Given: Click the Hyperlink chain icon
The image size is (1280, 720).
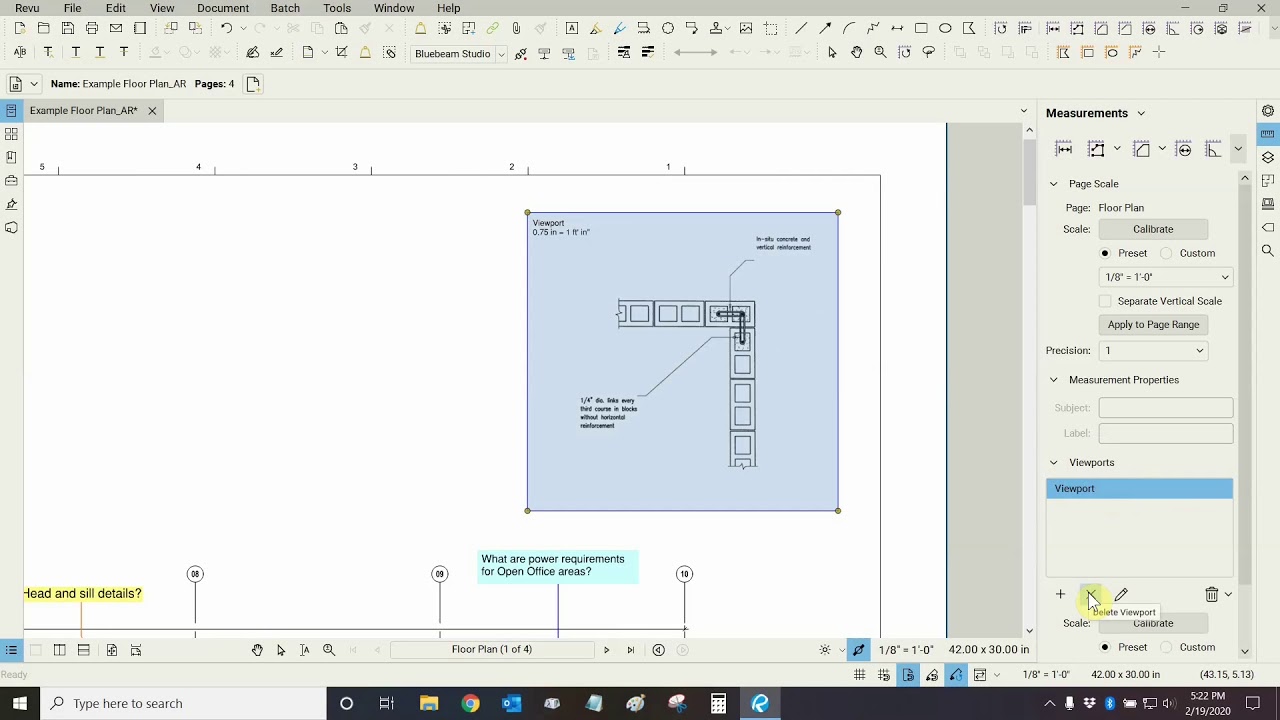Looking at the screenshot, I should (x=492, y=28).
